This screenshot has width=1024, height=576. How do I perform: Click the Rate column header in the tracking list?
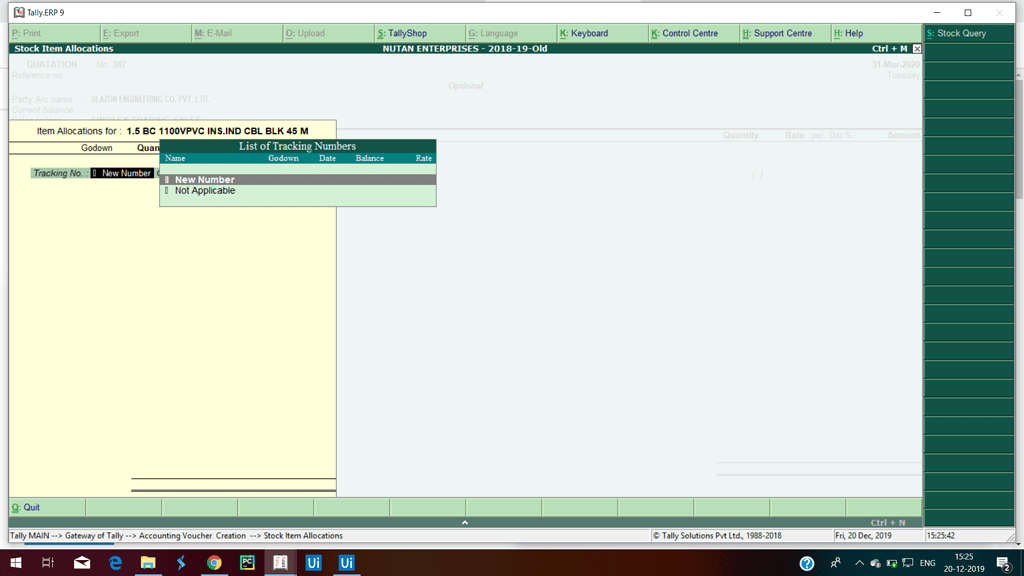click(424, 159)
